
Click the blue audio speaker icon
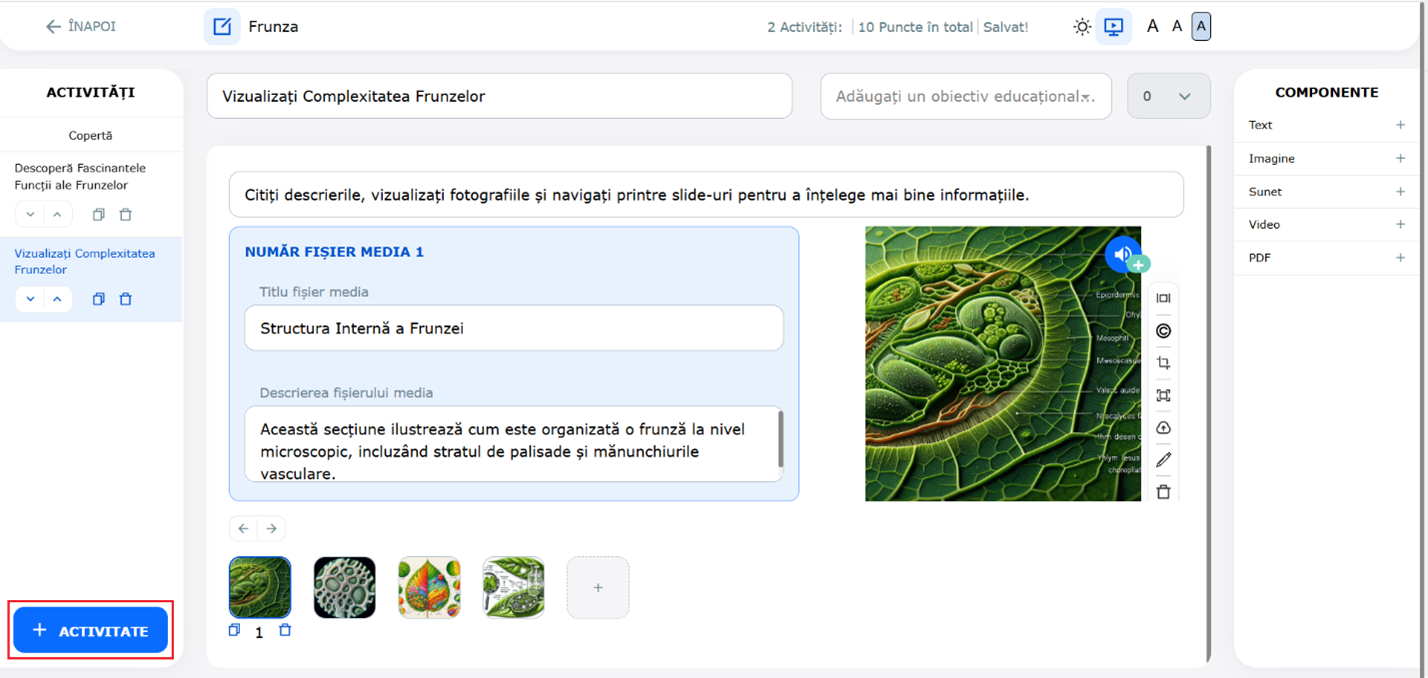1123,254
